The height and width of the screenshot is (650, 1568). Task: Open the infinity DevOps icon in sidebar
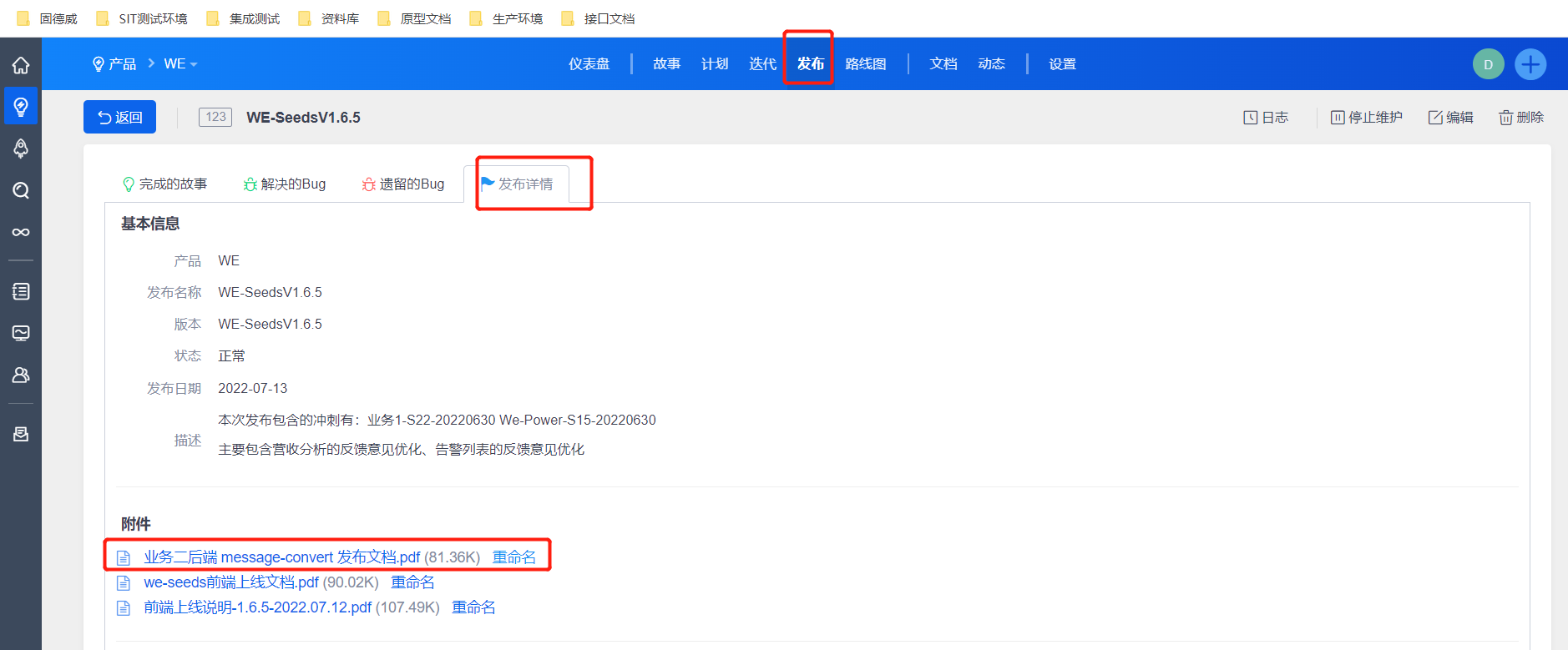point(21,232)
